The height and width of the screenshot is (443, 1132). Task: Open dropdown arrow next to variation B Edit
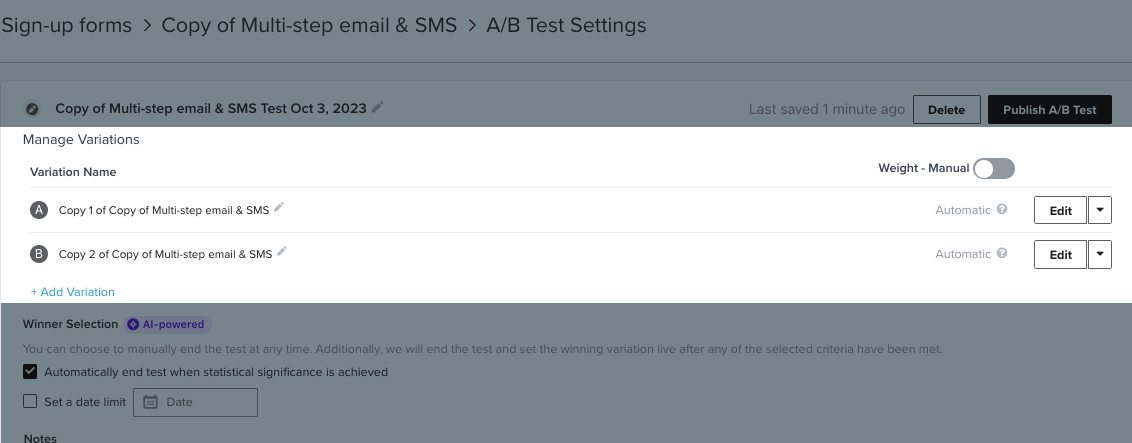1099,254
